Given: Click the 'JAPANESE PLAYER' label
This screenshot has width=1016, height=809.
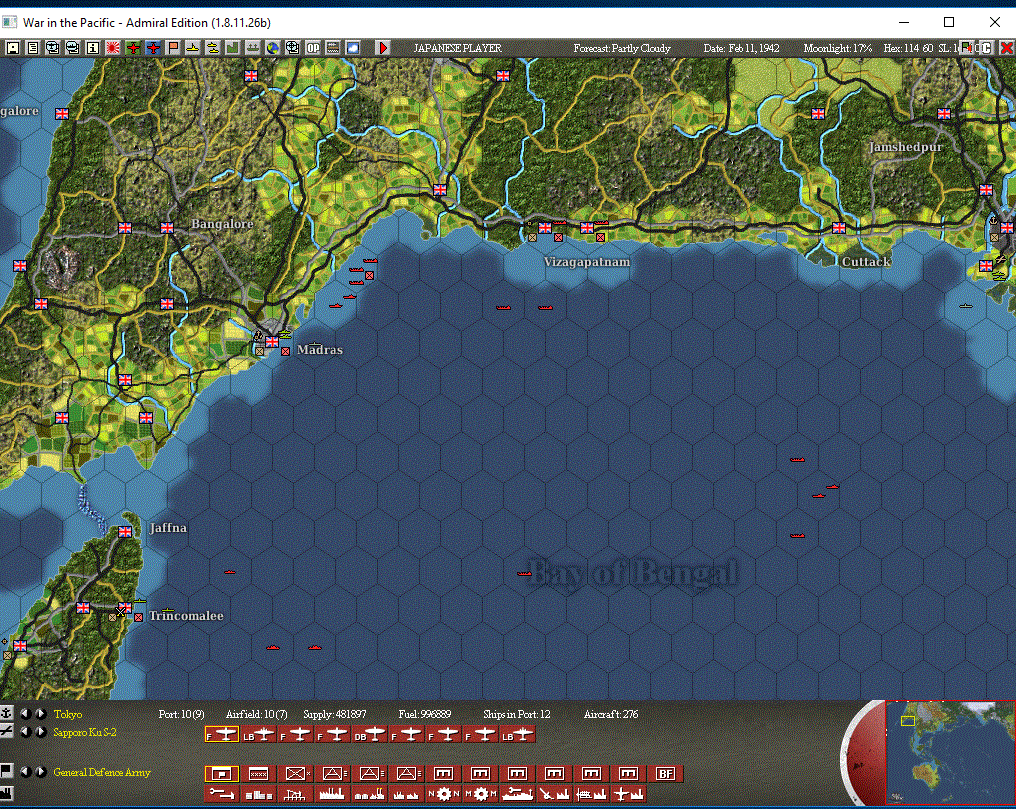Looking at the screenshot, I should click(x=457, y=48).
